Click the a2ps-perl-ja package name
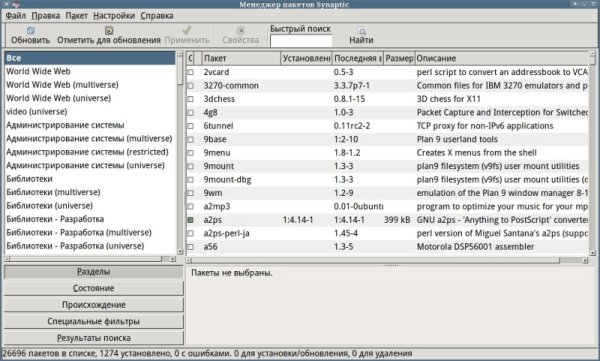The height and width of the screenshot is (361, 600). point(227,233)
